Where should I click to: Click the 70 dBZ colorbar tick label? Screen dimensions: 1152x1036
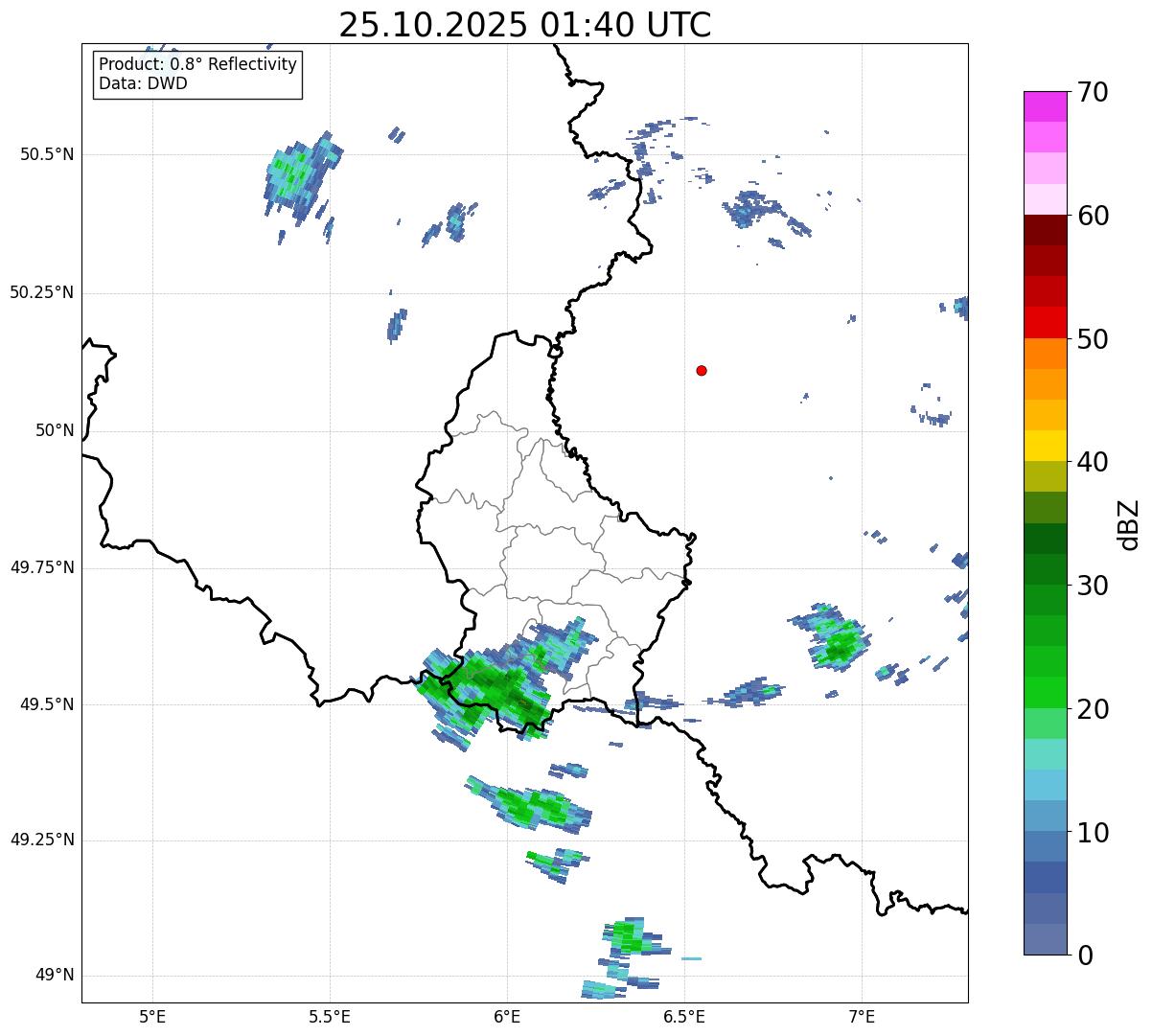1093,92
